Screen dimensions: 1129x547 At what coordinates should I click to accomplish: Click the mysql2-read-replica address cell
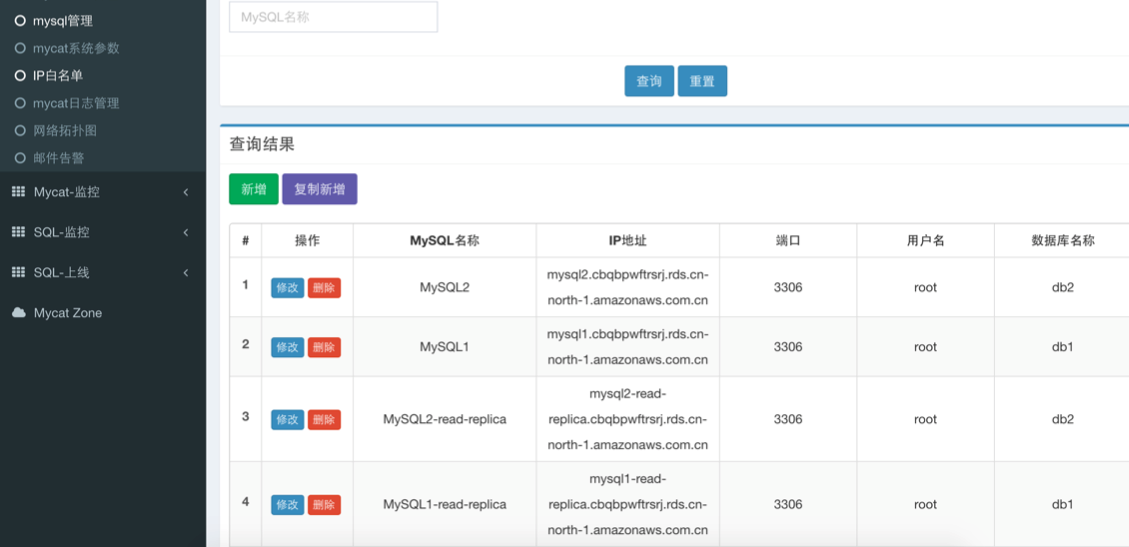(x=628, y=420)
